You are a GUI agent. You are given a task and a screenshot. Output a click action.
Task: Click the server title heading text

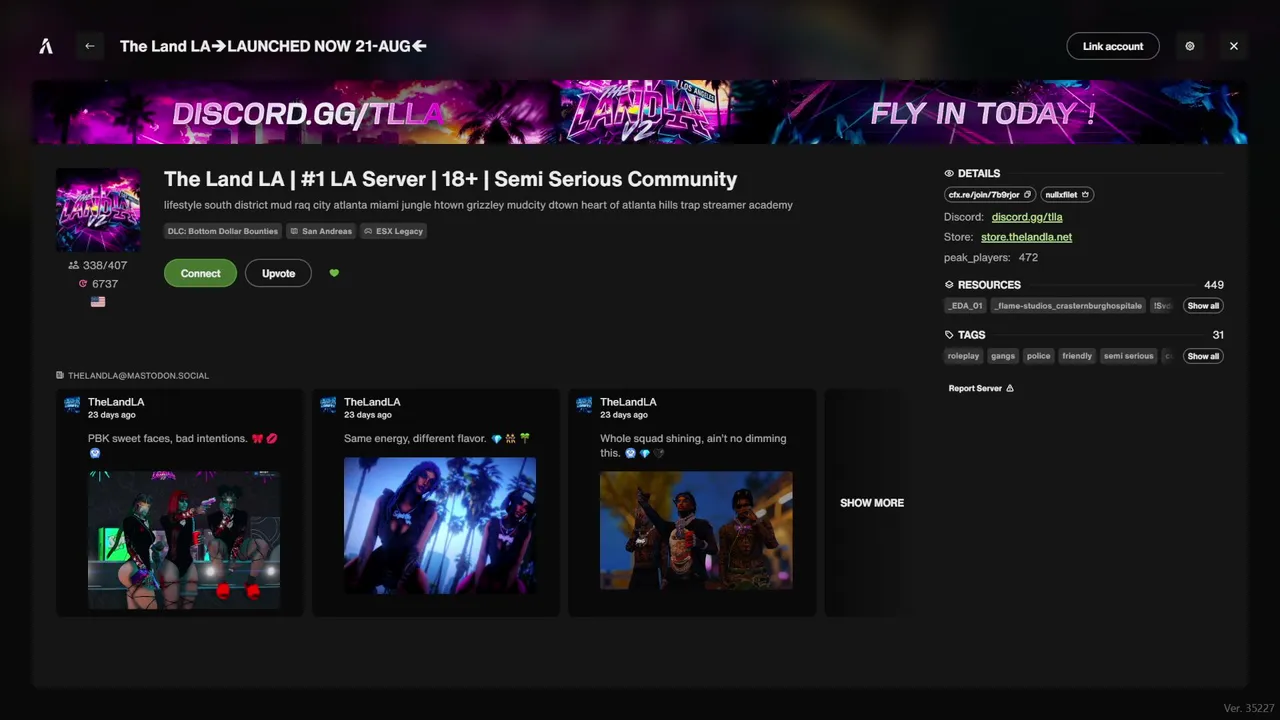450,179
